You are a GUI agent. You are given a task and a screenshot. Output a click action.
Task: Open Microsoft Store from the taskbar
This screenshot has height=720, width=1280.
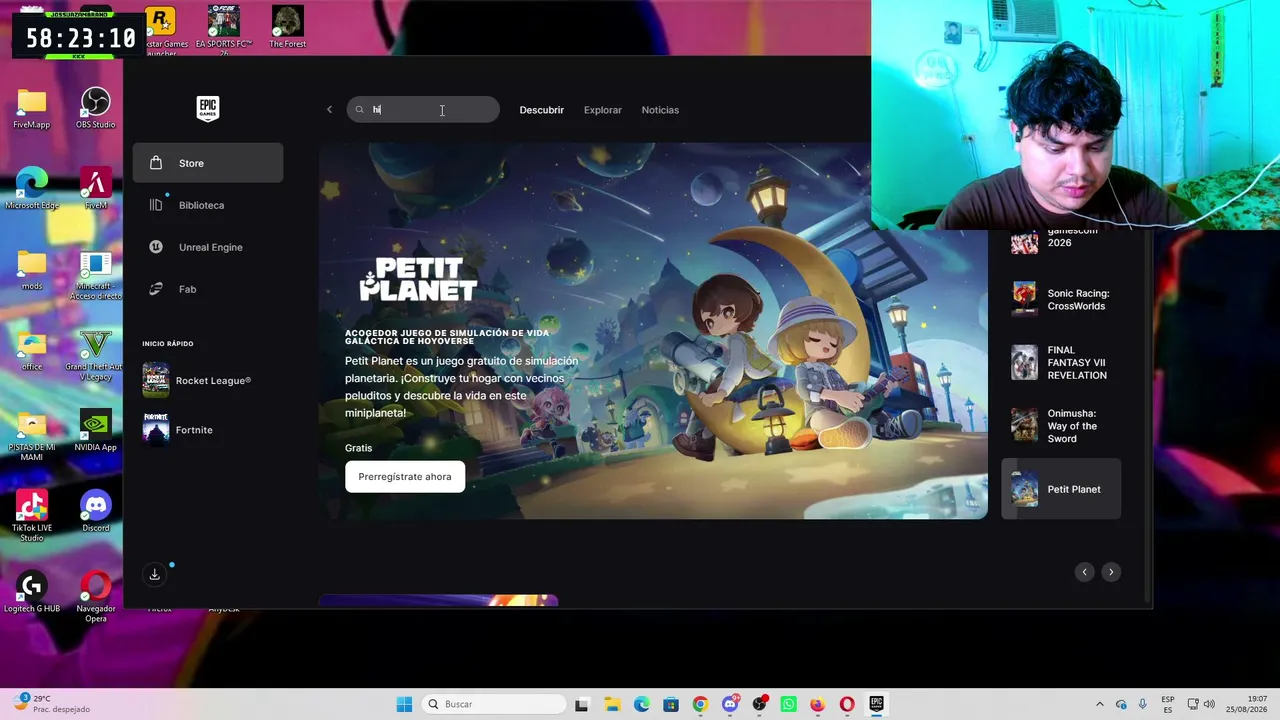coord(671,704)
